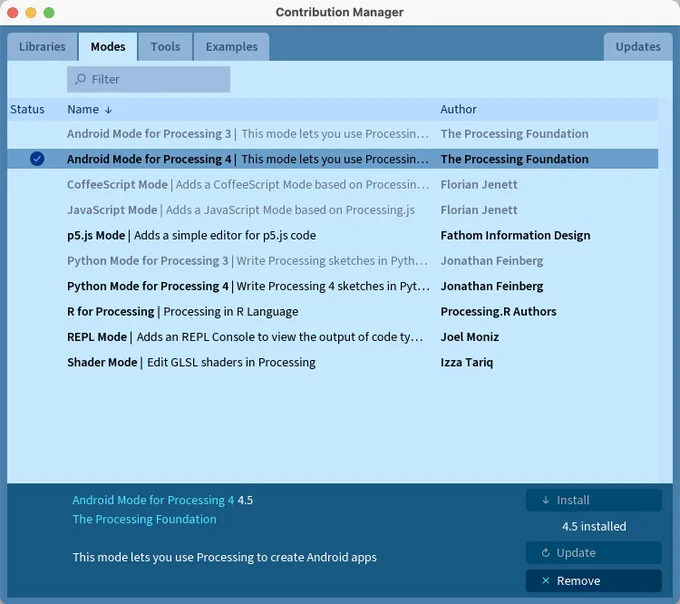Select the Shader Mode row
Image resolution: width=680 pixels, height=604 pixels.
(333, 362)
